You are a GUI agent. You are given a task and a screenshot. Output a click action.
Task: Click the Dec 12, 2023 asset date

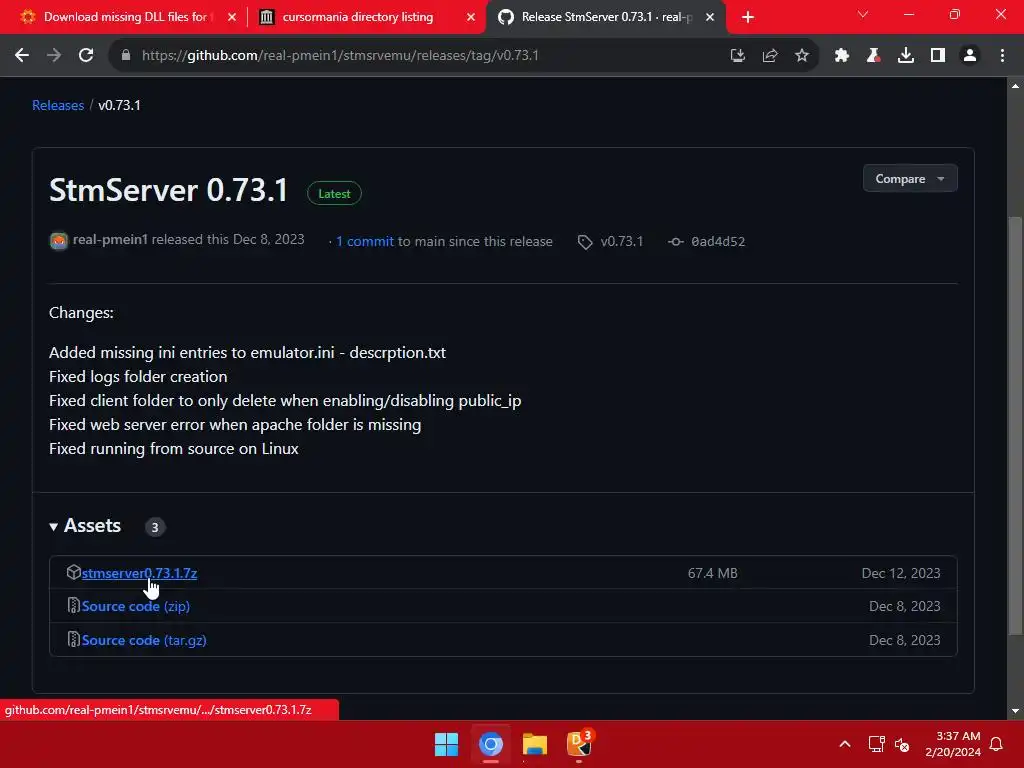(901, 573)
